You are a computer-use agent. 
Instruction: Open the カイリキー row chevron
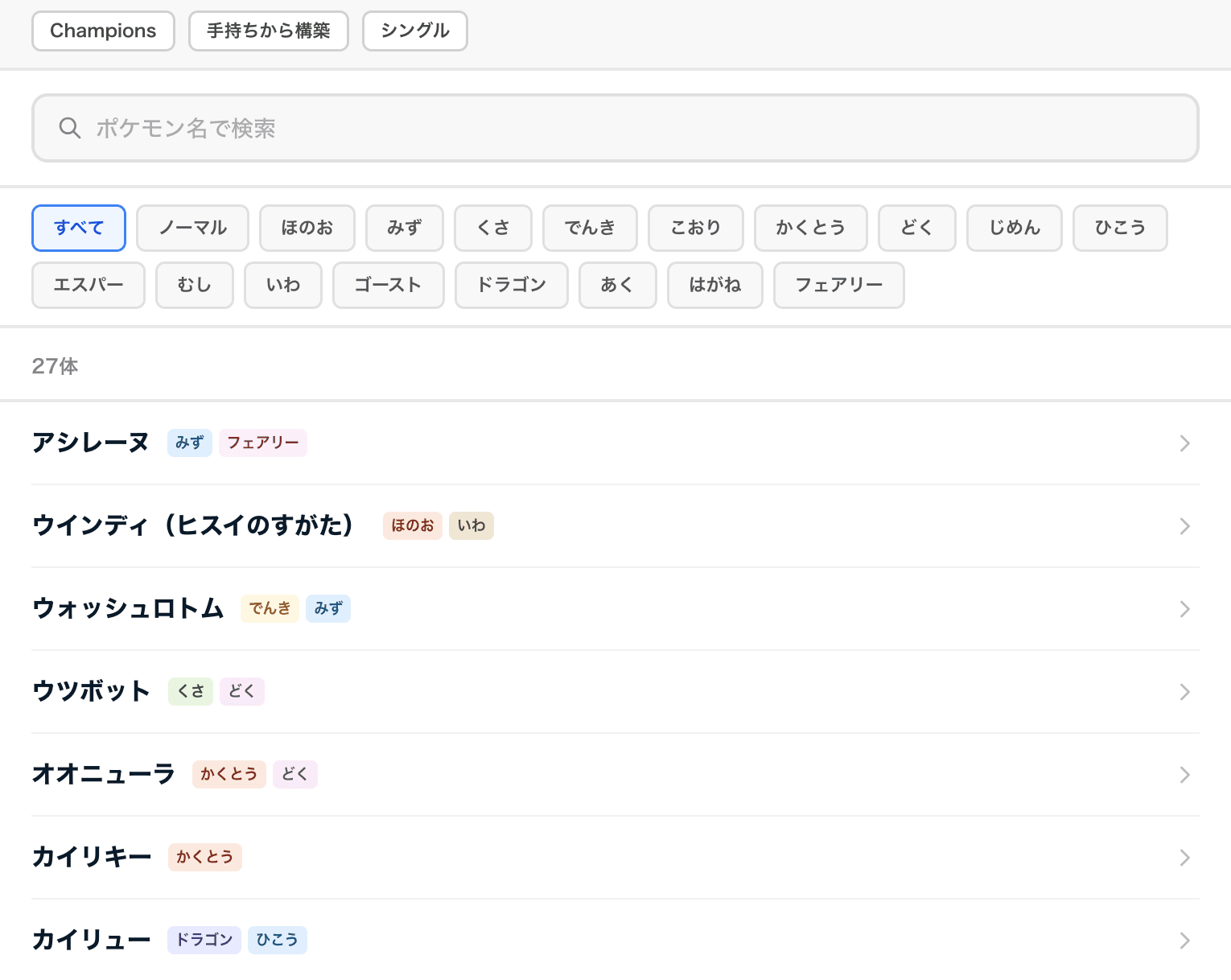point(1184,858)
